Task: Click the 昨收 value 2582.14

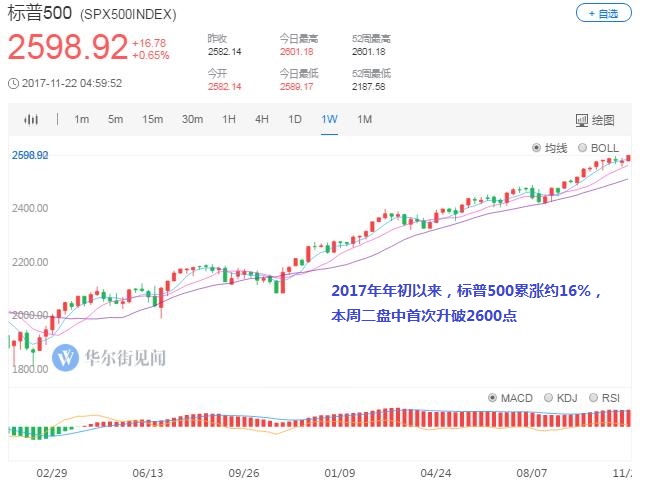Action: click(224, 52)
